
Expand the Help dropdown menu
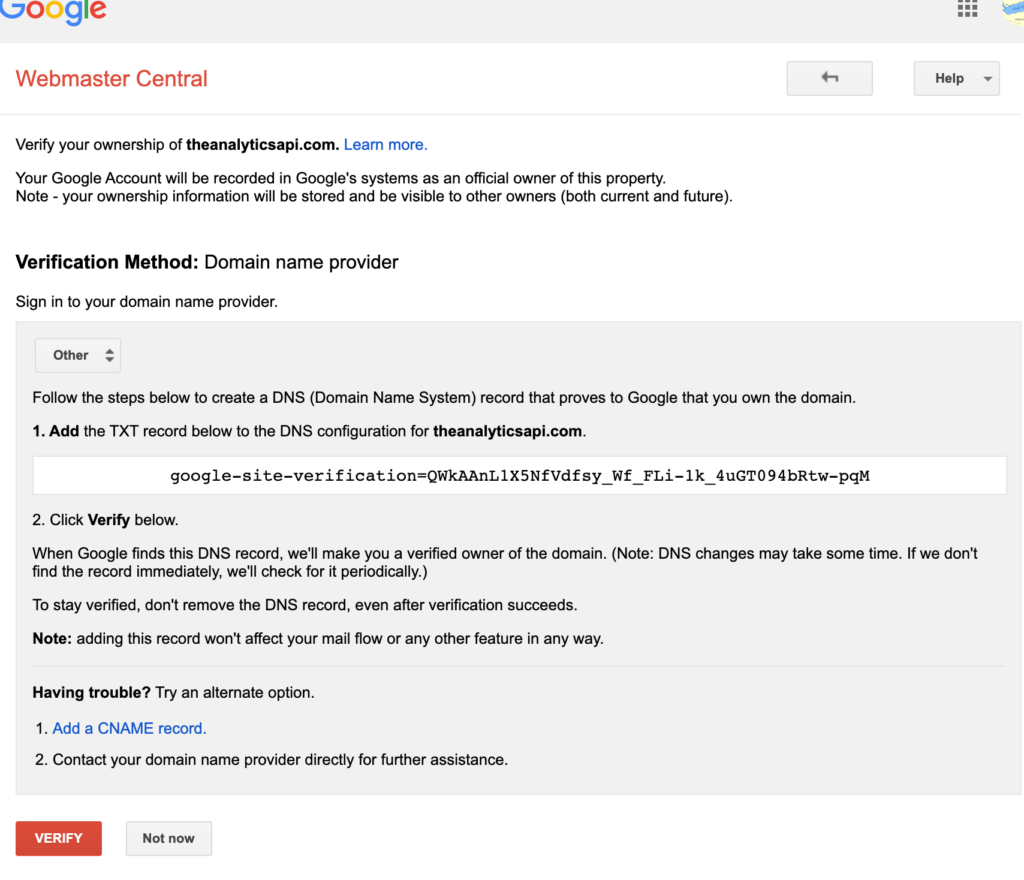click(x=956, y=78)
